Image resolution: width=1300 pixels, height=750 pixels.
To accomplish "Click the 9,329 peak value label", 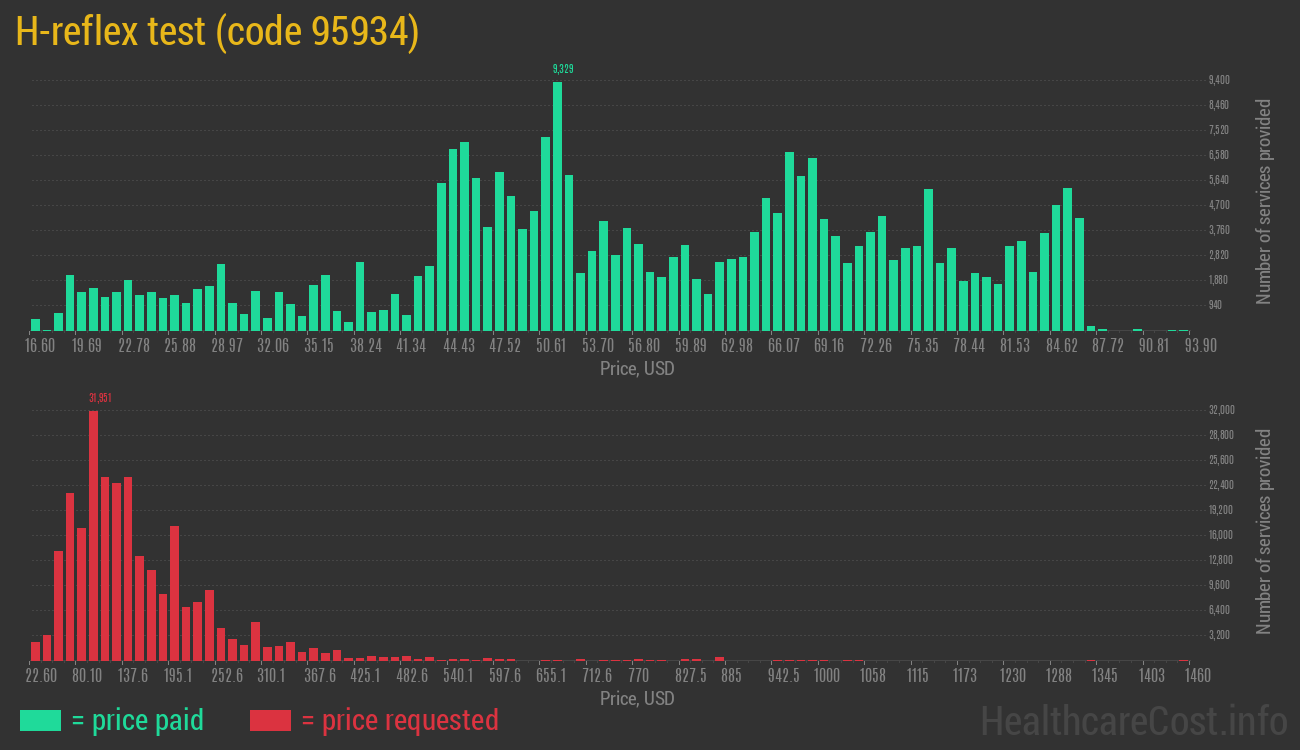I will tap(563, 69).
